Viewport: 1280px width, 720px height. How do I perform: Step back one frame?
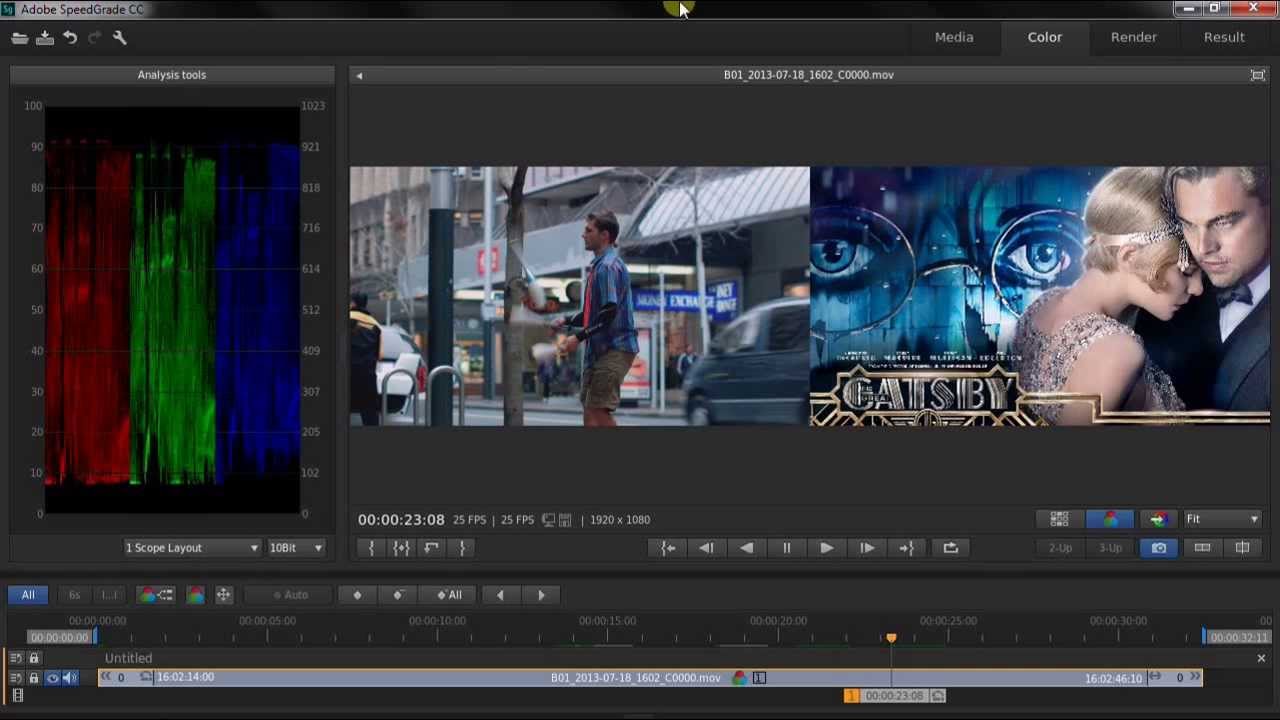pos(706,548)
